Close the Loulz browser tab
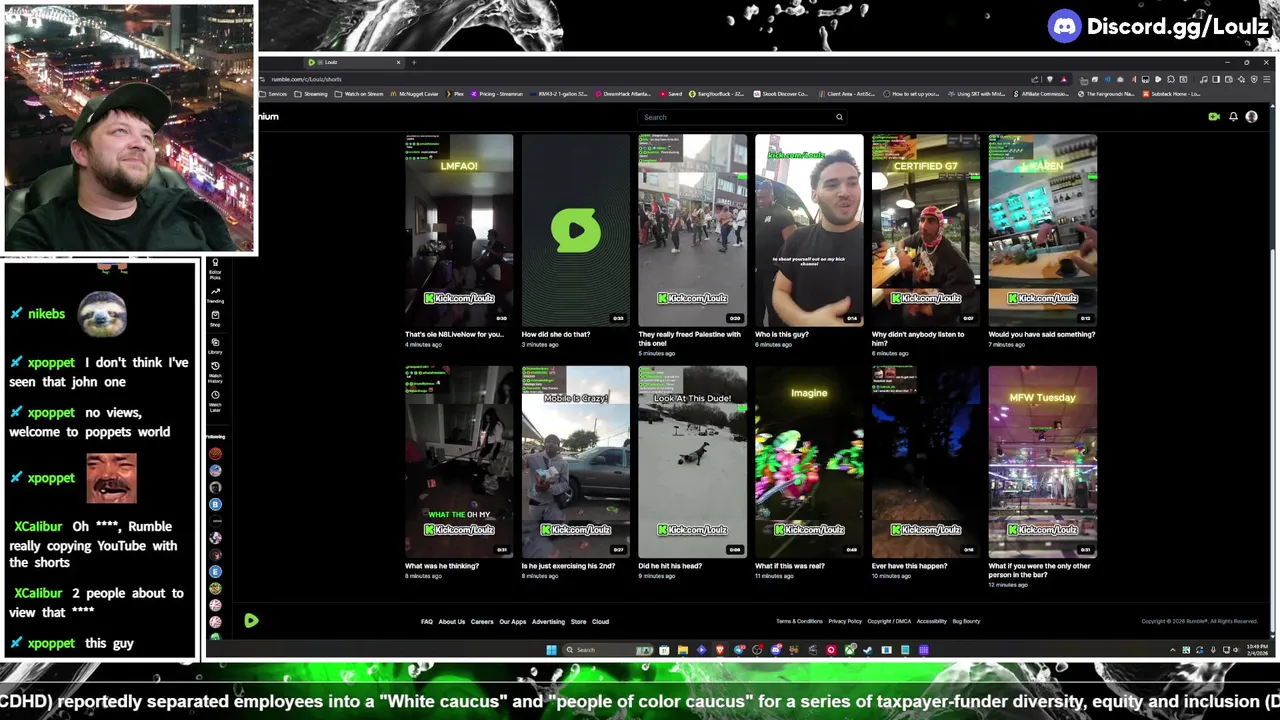 pyautogui.click(x=399, y=62)
